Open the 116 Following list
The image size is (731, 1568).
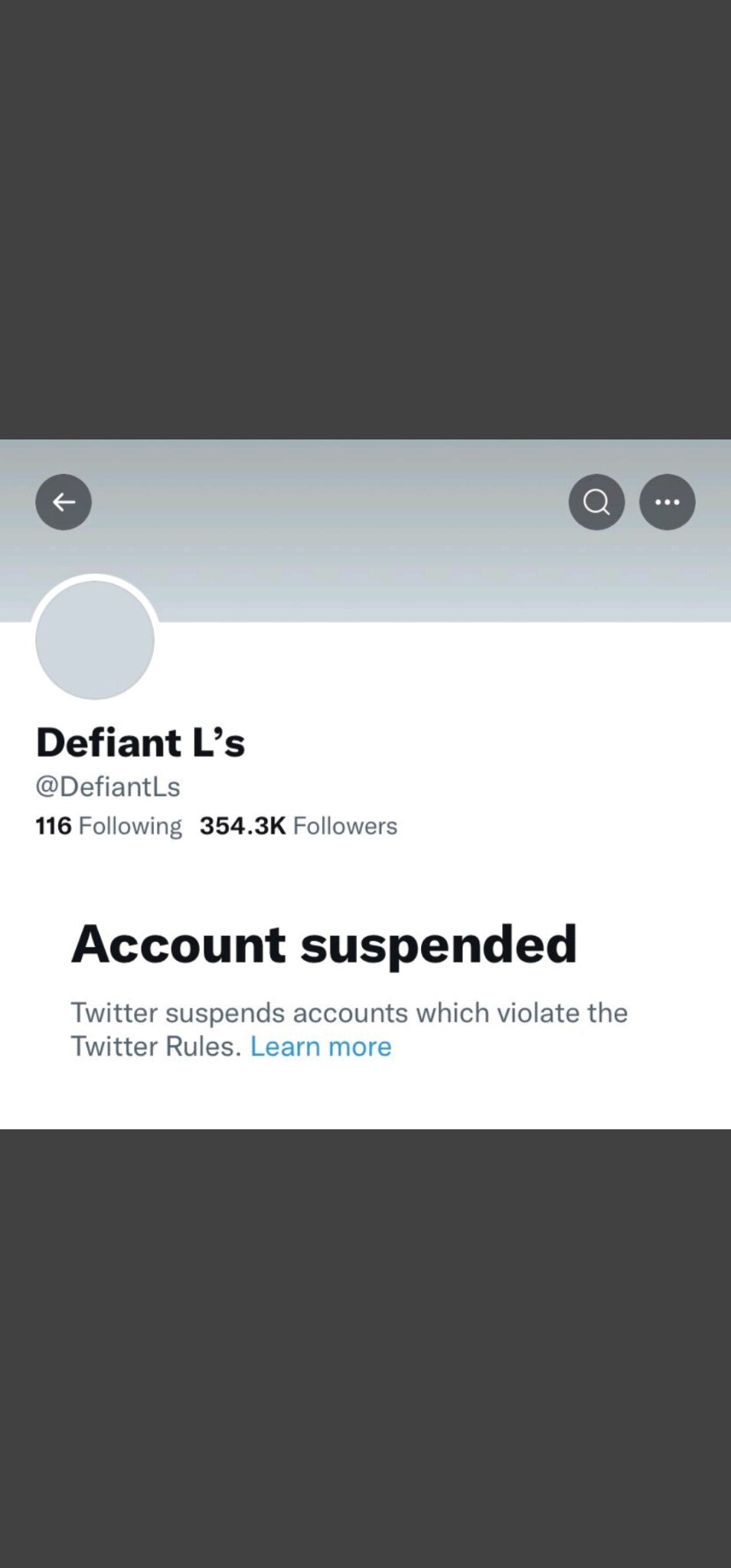109,826
